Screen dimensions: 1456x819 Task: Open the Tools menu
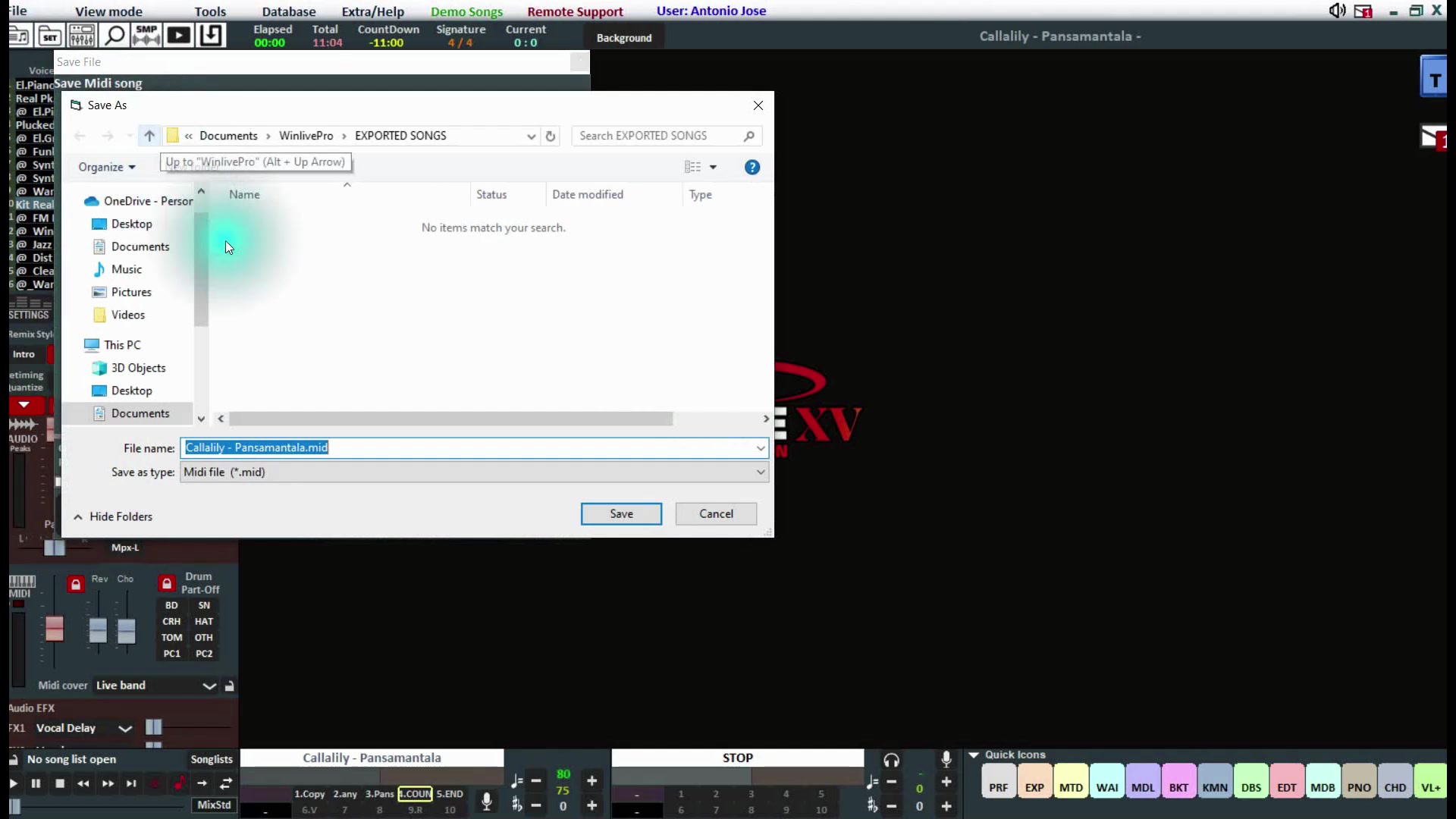pos(210,11)
